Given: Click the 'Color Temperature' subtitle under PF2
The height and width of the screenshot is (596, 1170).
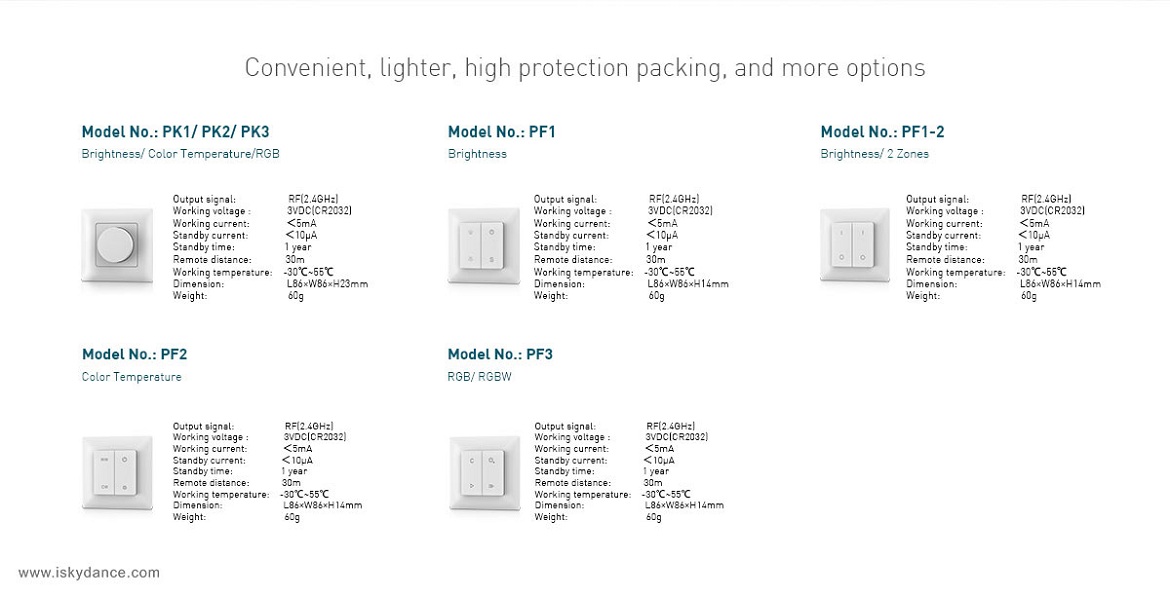Looking at the screenshot, I should coord(131,377).
